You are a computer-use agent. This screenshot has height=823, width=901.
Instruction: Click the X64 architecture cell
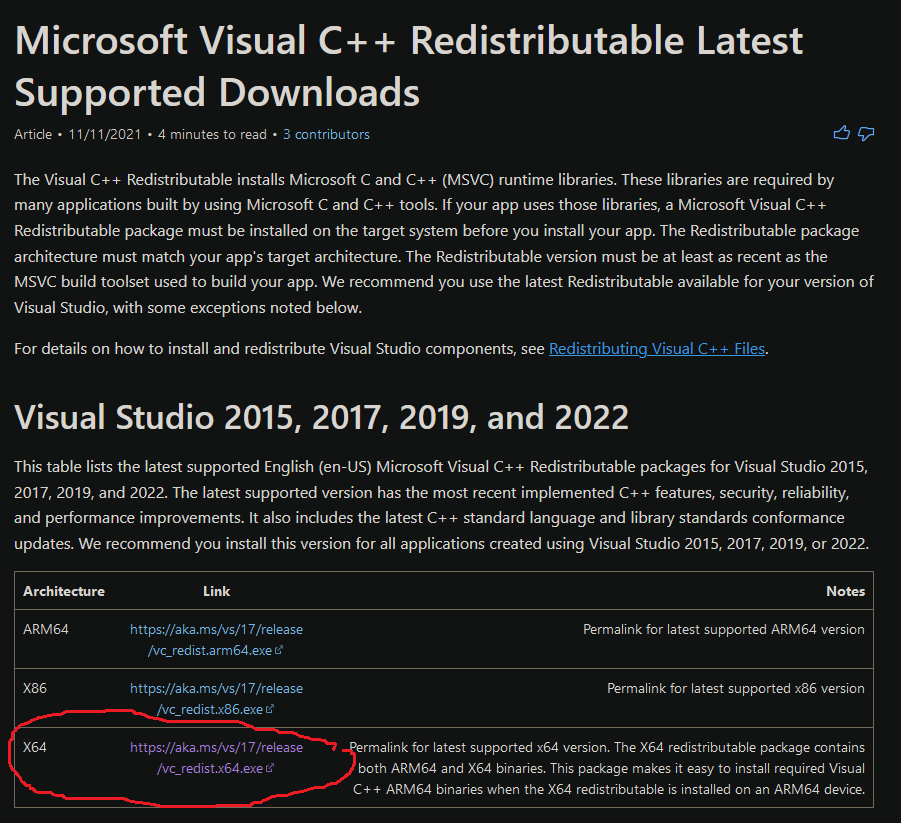[35, 747]
